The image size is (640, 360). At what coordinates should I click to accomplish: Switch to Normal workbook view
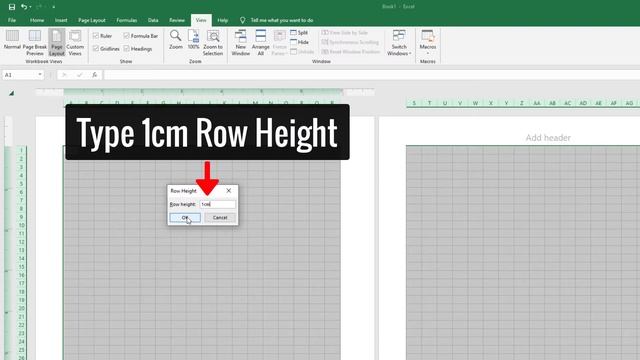click(12, 40)
